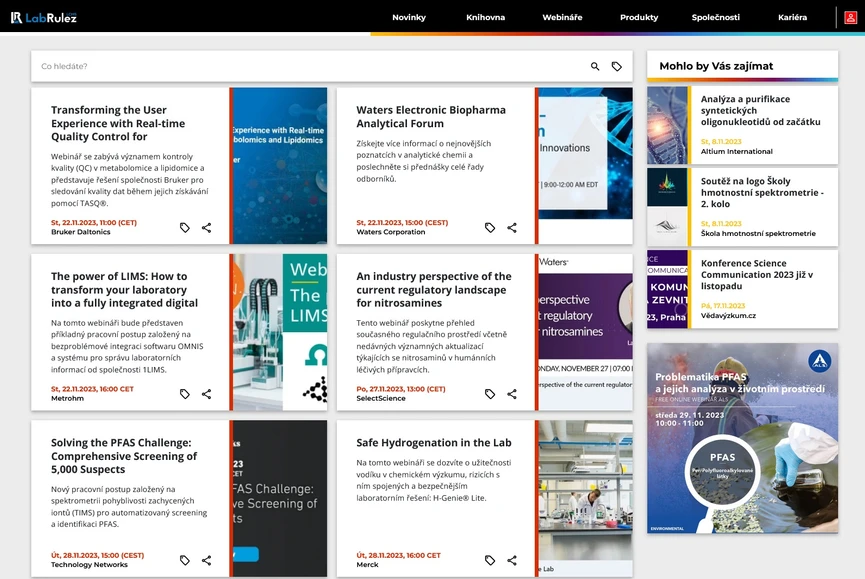
Task: Share the Technology Networks PFAS webinar
Action: pos(206,560)
